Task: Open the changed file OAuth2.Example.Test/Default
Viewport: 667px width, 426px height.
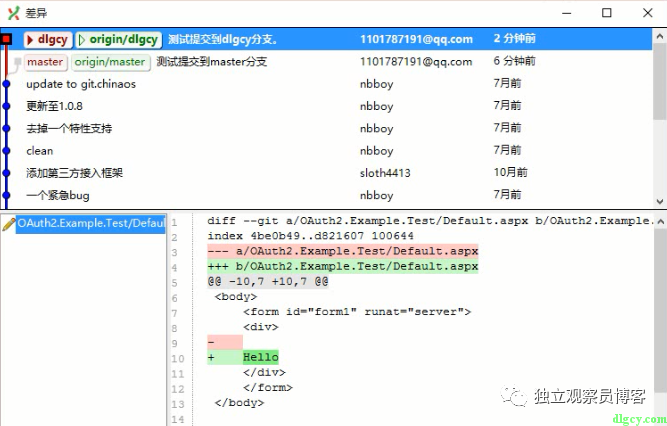Action: click(91, 223)
